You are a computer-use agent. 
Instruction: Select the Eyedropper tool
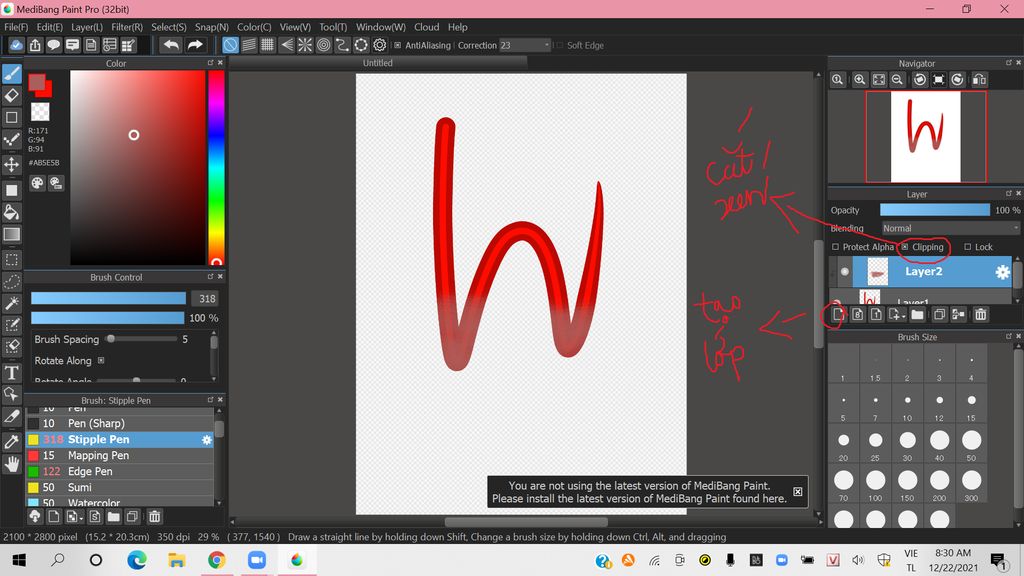(12, 441)
